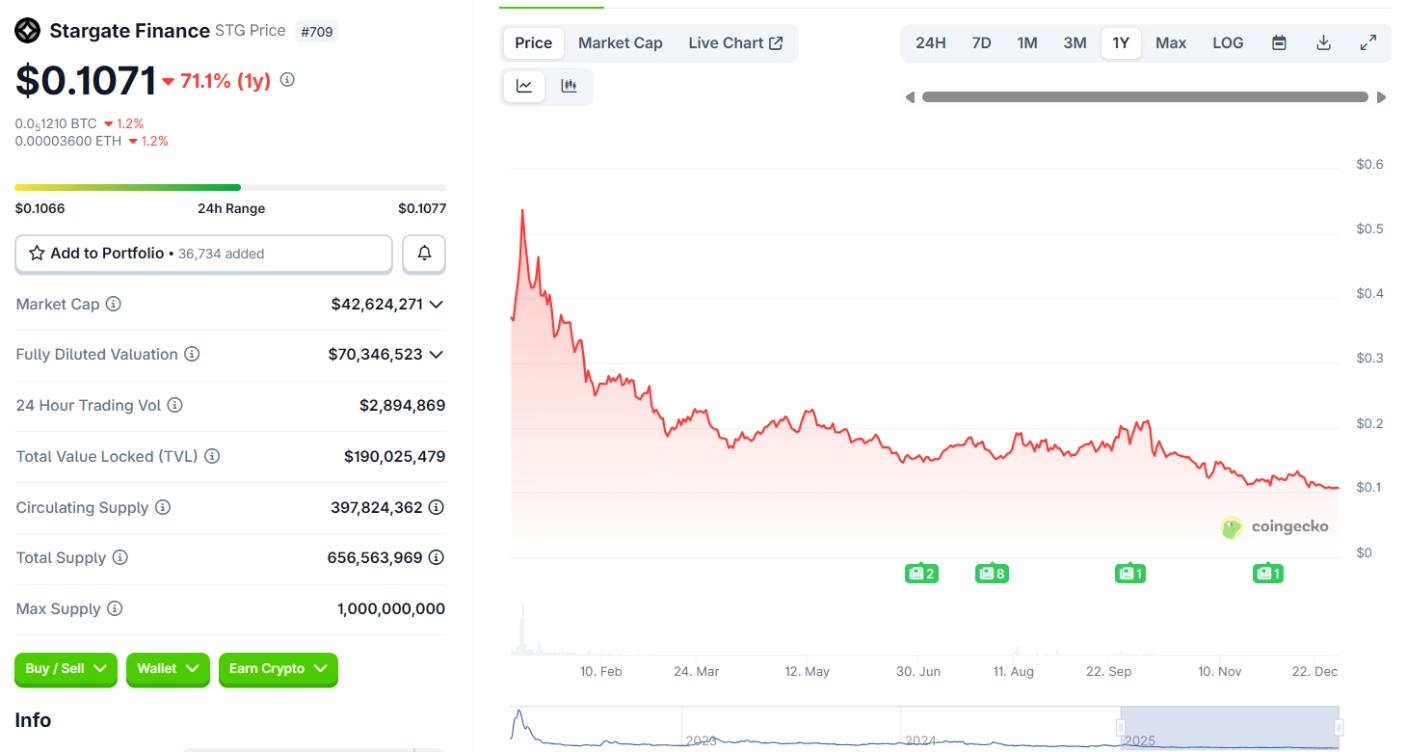The height and width of the screenshot is (752, 1407).
Task: Select the Max time range
Action: coord(1170,43)
